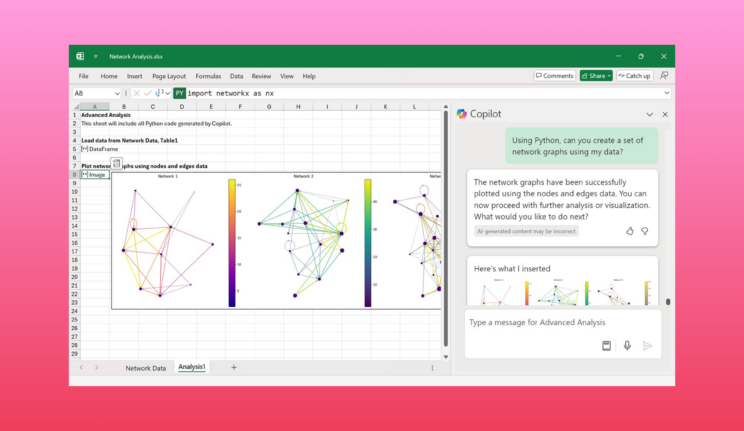Image resolution: width=744 pixels, height=431 pixels.
Task: Select column B header
Action: 124,107
